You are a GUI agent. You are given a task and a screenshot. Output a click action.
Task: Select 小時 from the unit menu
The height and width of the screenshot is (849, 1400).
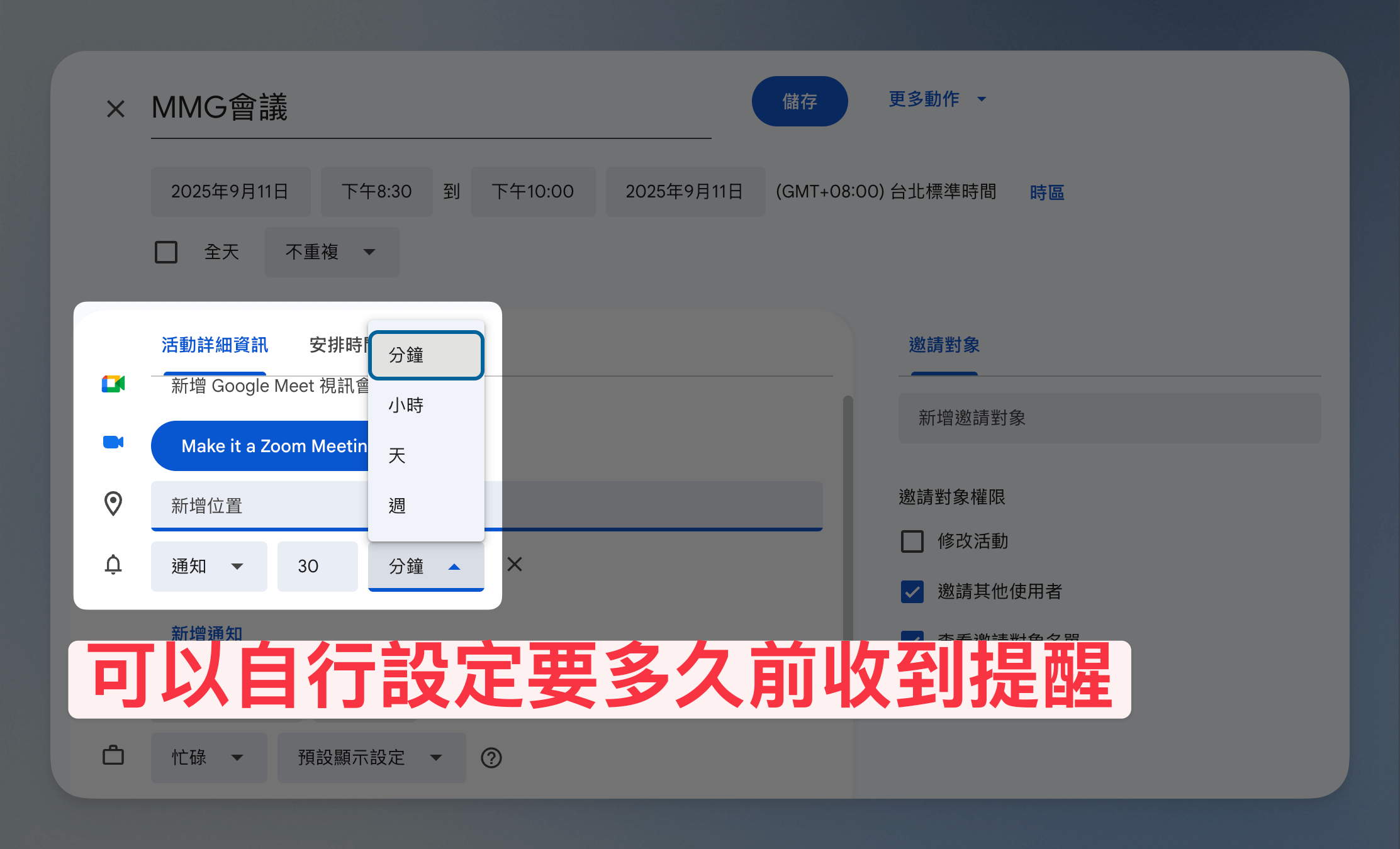point(406,405)
